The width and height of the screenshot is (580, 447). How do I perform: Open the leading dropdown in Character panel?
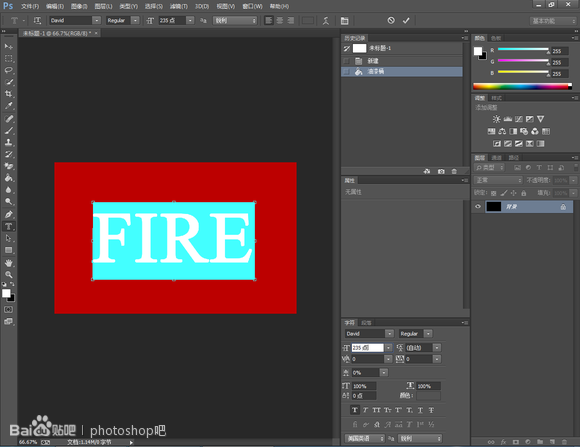(x=437, y=348)
